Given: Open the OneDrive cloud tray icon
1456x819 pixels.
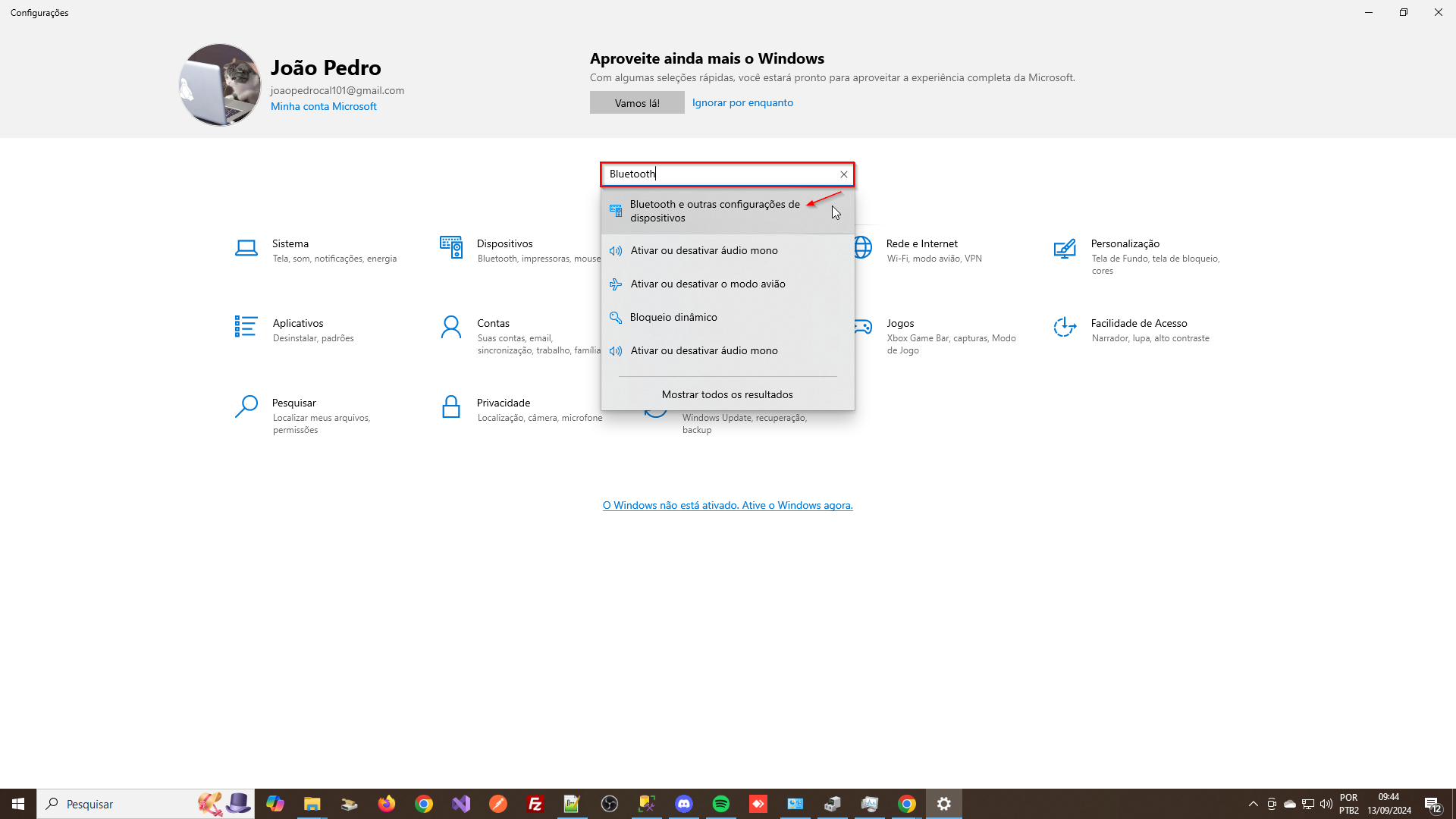Looking at the screenshot, I should [1290, 804].
